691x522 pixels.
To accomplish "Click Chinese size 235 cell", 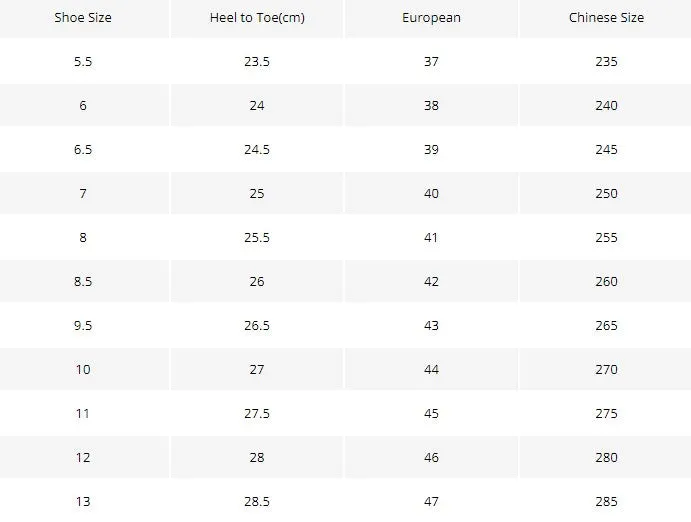I will [x=606, y=61].
